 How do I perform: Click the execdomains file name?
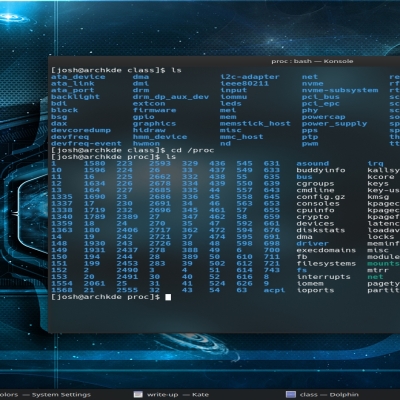click(326, 250)
